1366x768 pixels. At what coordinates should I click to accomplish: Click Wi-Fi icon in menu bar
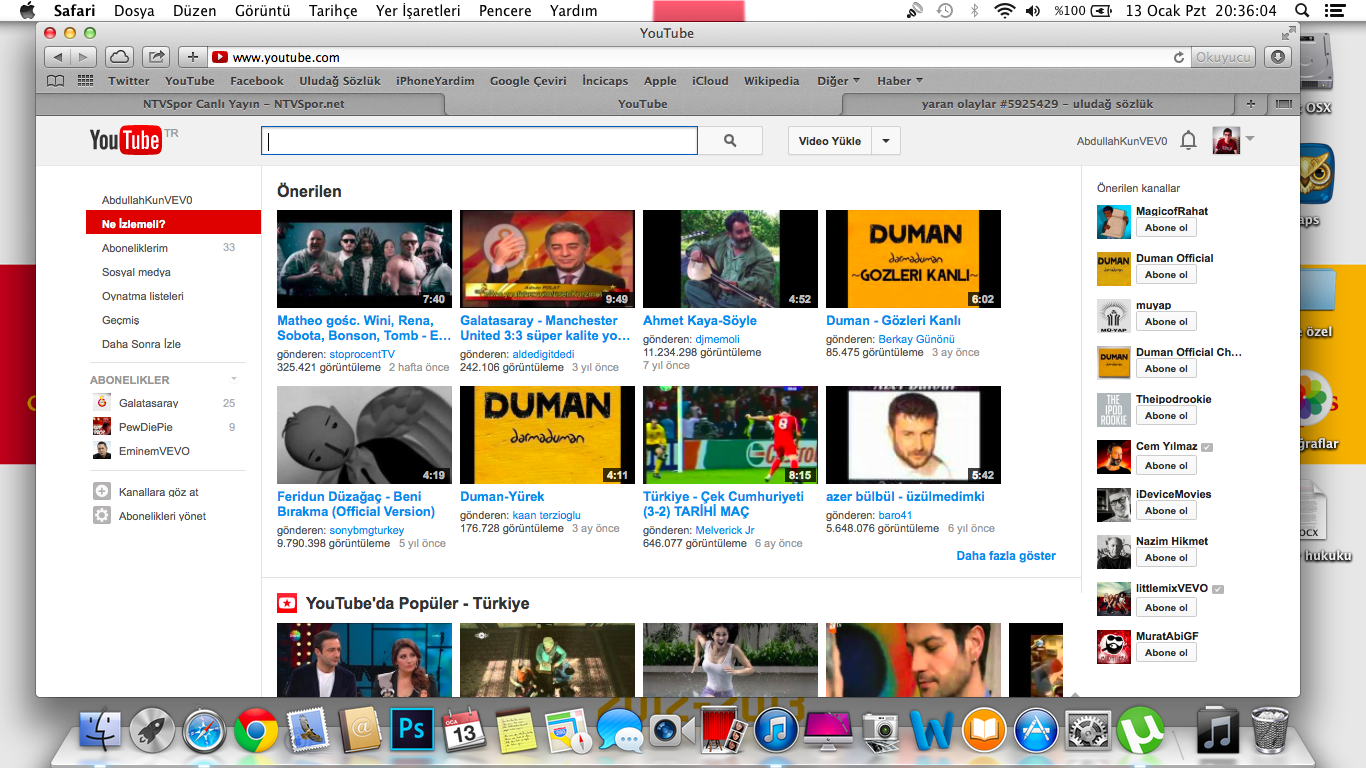point(1004,11)
